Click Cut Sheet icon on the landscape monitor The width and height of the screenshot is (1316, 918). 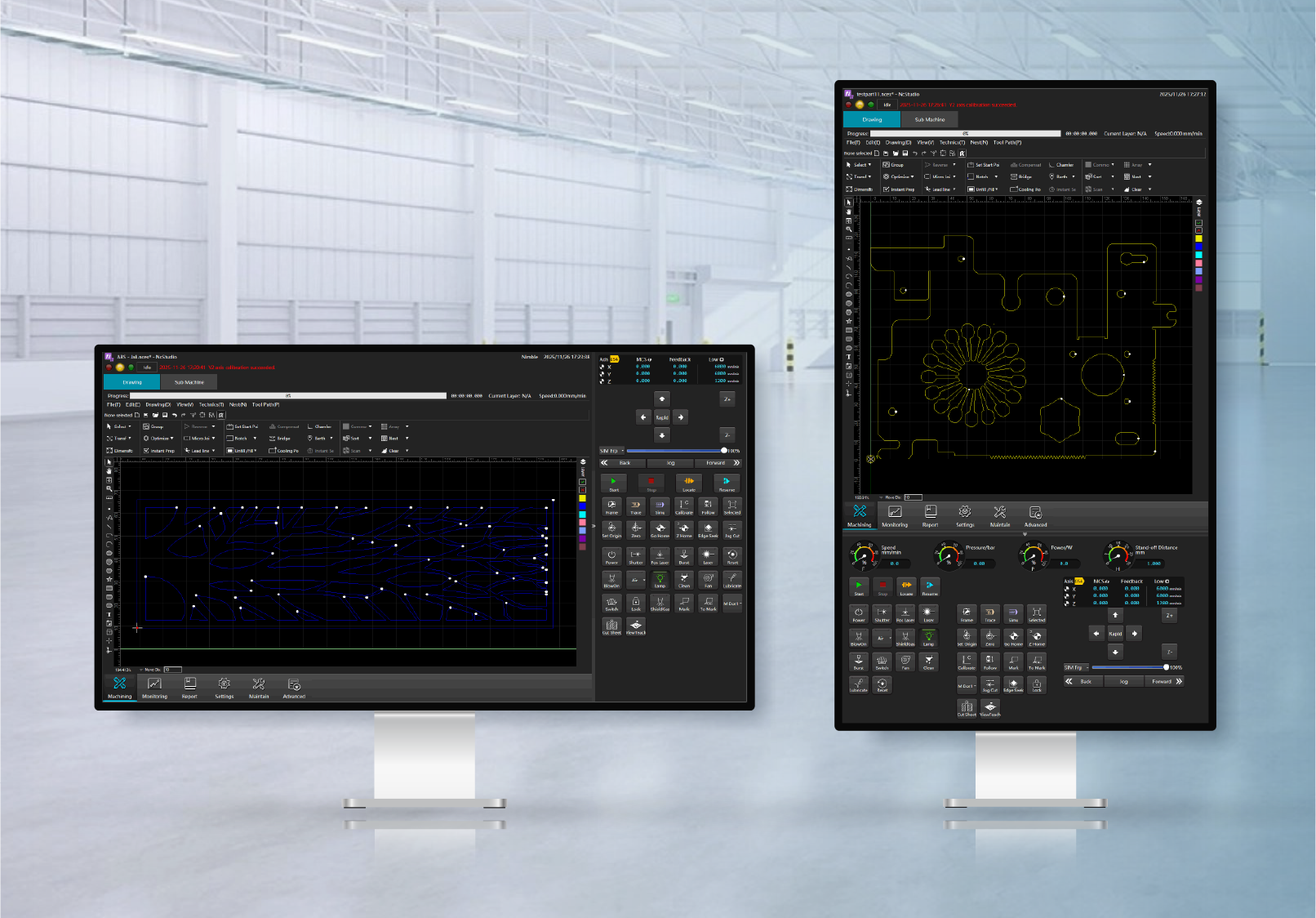coord(611,626)
